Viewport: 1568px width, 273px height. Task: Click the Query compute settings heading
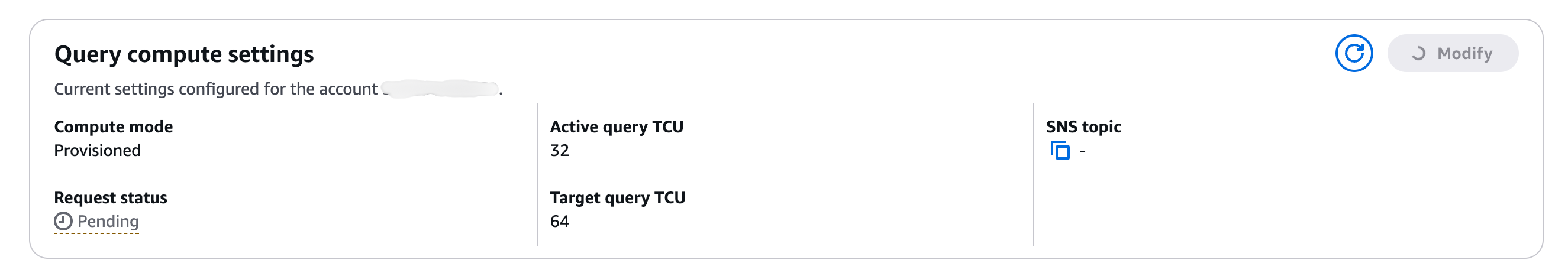click(x=184, y=54)
